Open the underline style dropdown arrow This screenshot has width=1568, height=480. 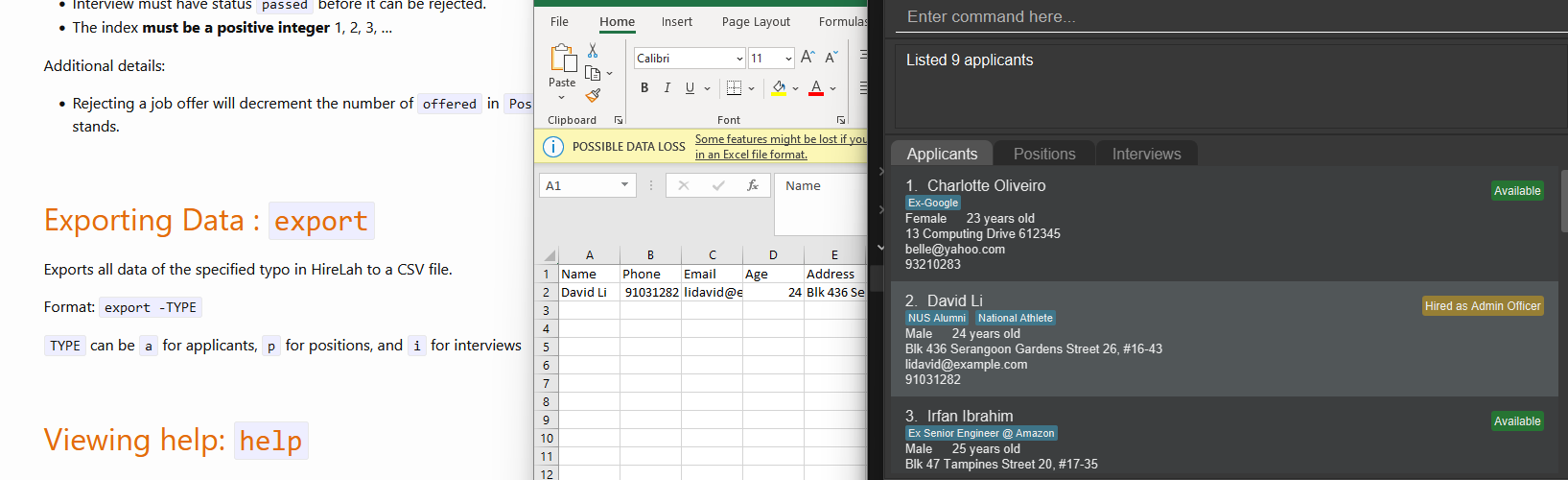(708, 88)
